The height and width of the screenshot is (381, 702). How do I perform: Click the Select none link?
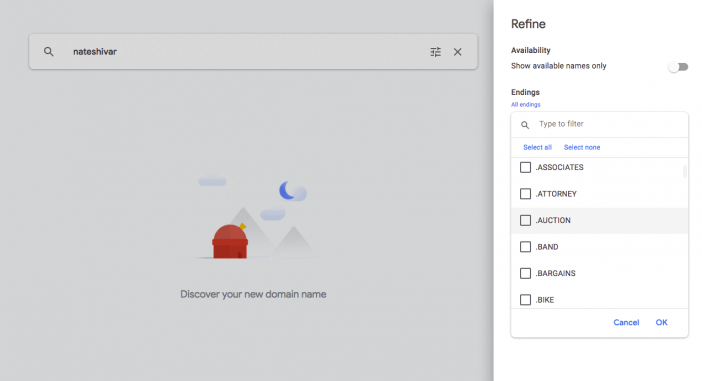point(582,147)
